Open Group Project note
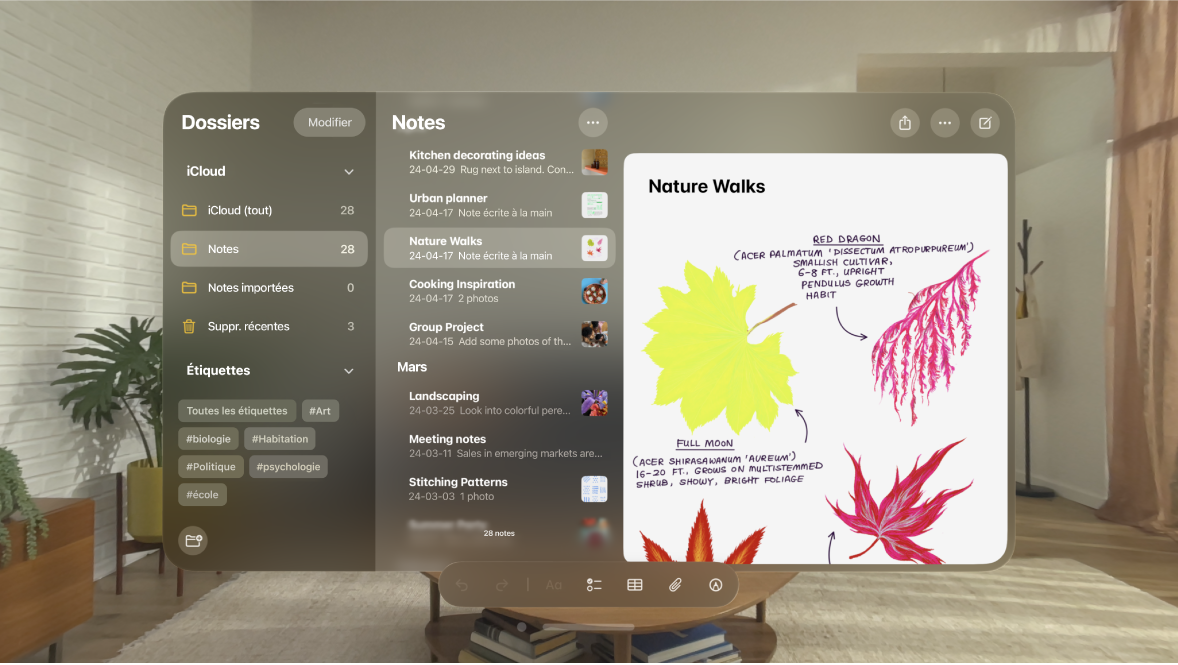 coord(500,334)
